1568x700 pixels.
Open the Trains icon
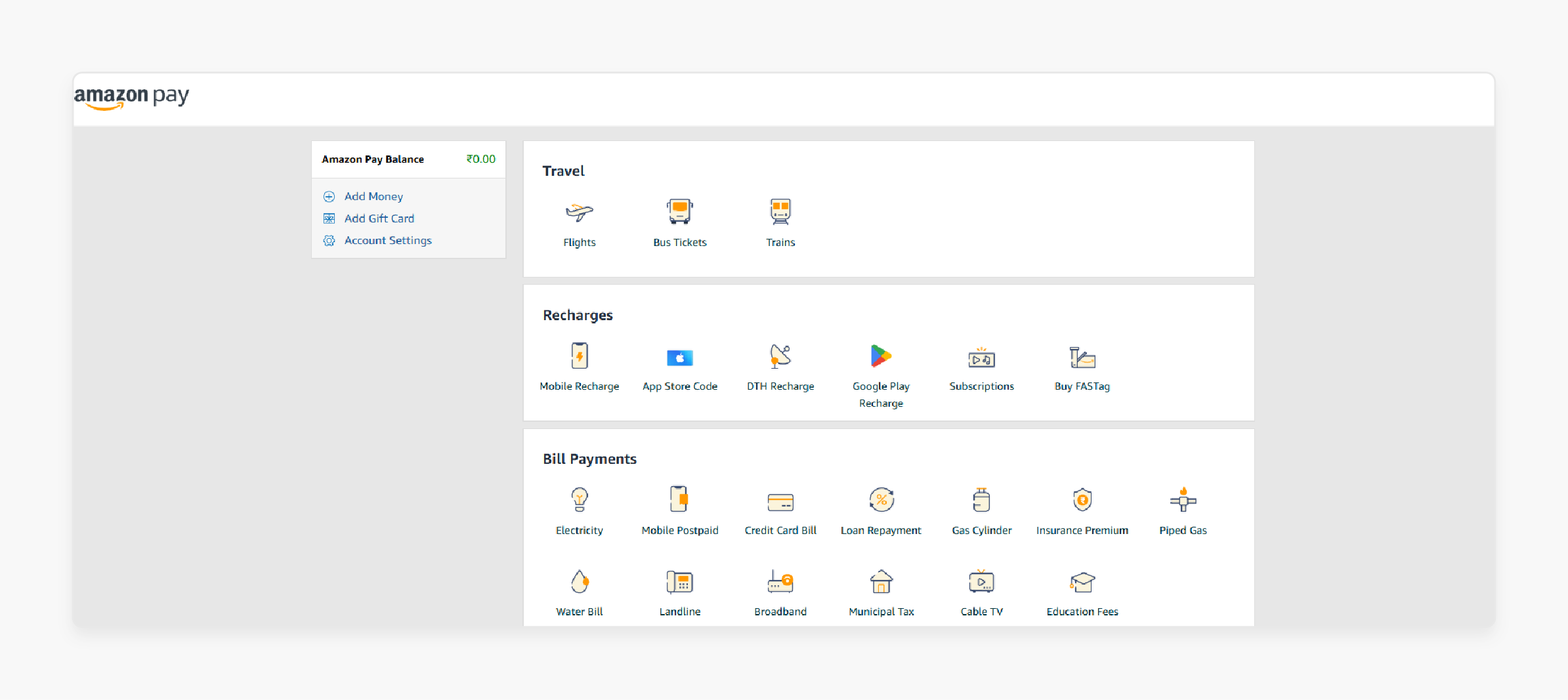point(780,212)
